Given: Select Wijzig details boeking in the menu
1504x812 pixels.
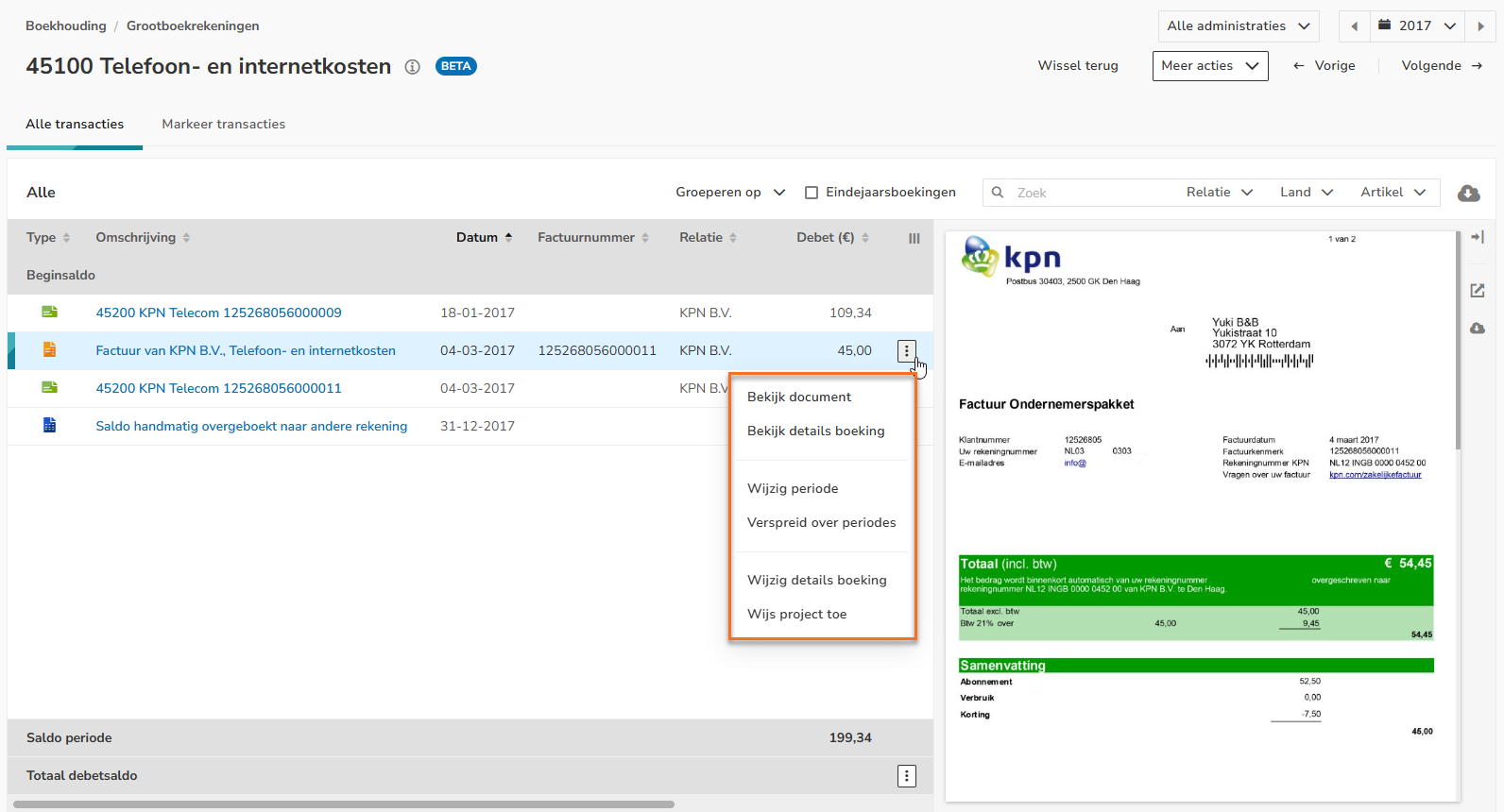Looking at the screenshot, I should [x=817, y=581].
